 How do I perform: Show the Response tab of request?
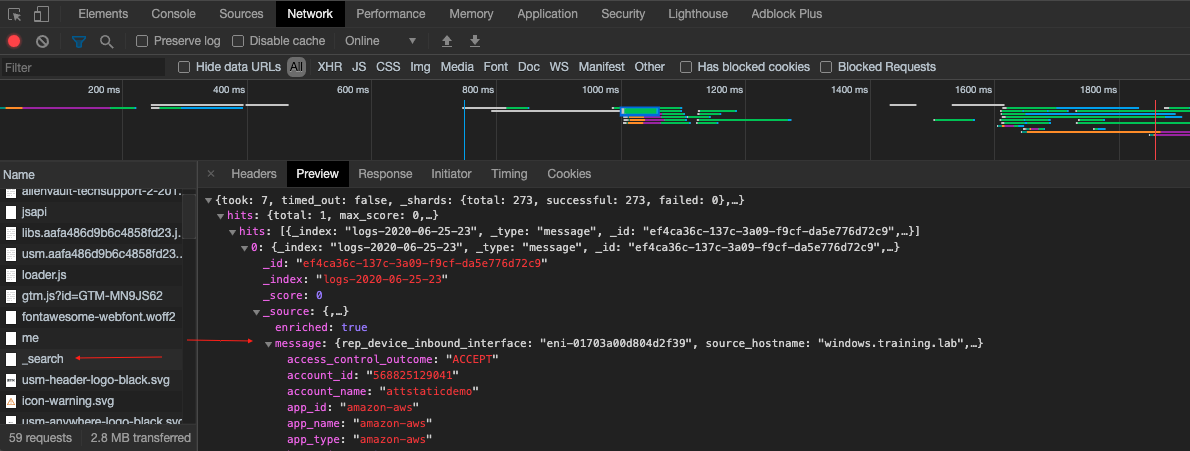[x=385, y=174]
